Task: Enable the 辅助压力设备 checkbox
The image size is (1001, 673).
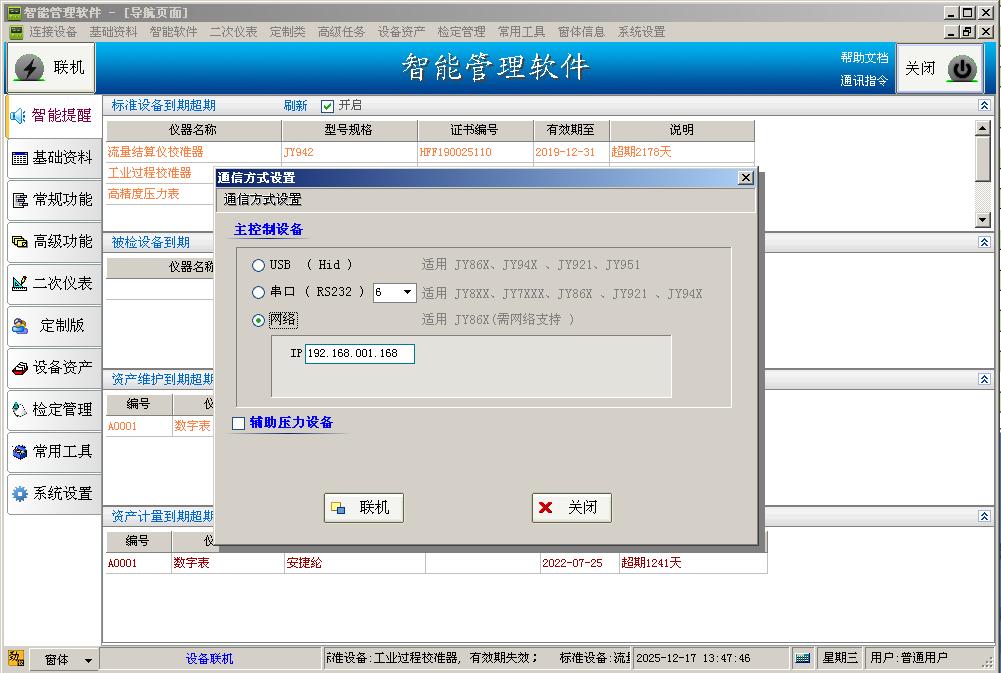Action: (238, 423)
